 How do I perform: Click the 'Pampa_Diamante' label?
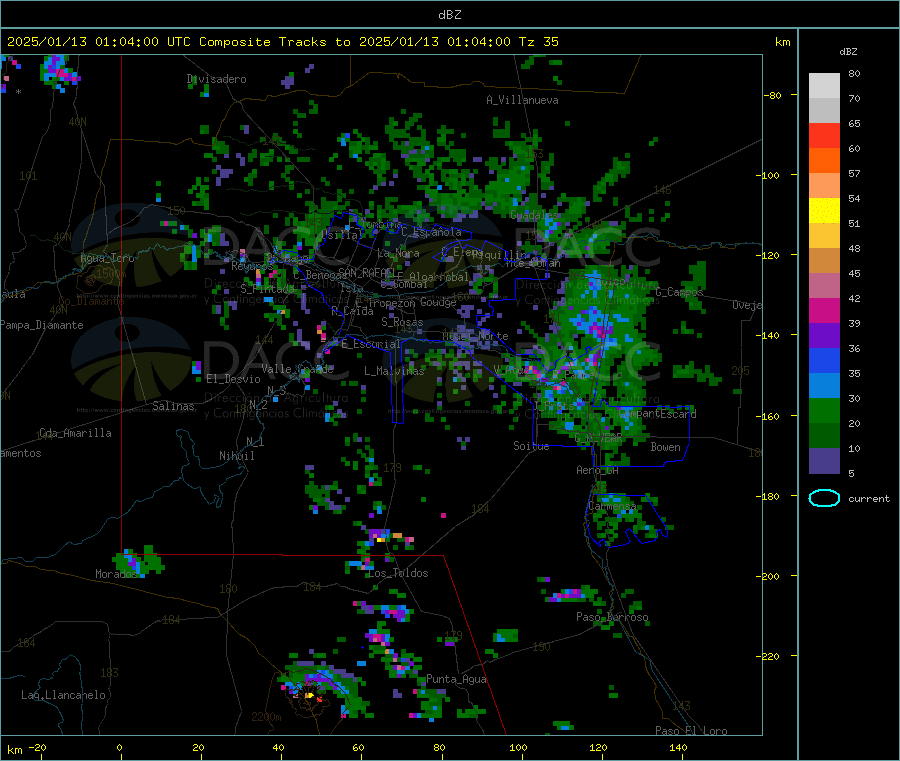click(41, 325)
